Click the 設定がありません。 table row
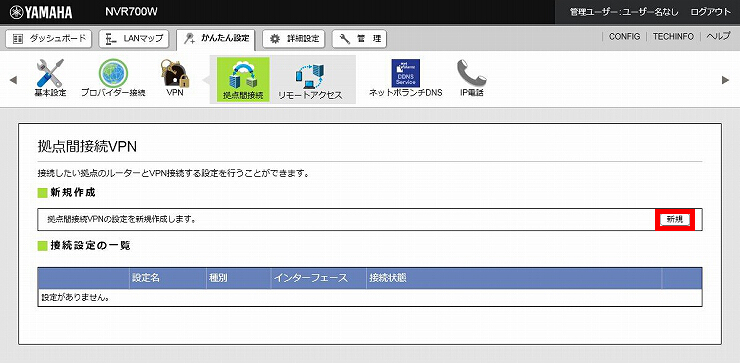 (x=370, y=298)
